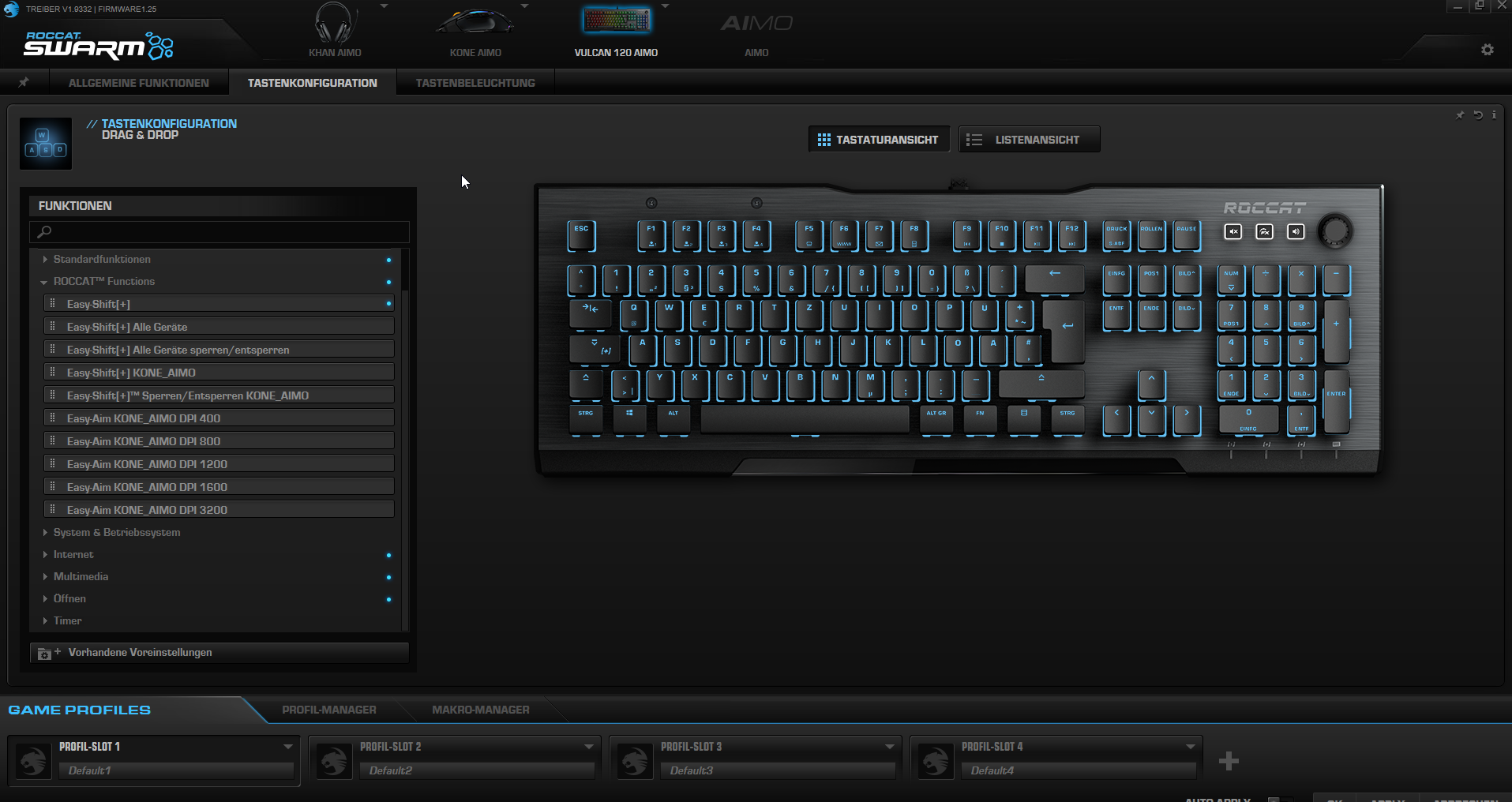Select Easy-Aim KONE_AIMO DPI 3200 function
This screenshot has height=802, width=1512.
point(219,510)
